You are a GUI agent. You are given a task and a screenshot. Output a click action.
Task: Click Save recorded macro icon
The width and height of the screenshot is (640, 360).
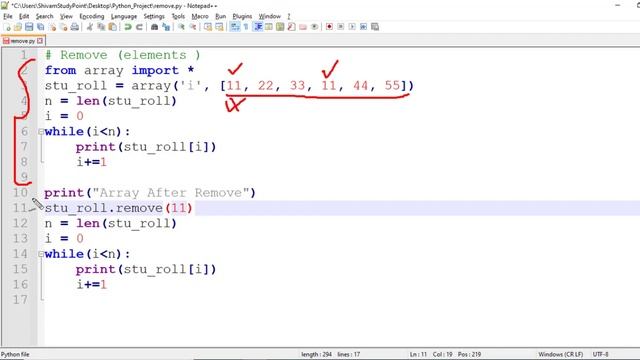(x=375, y=27)
